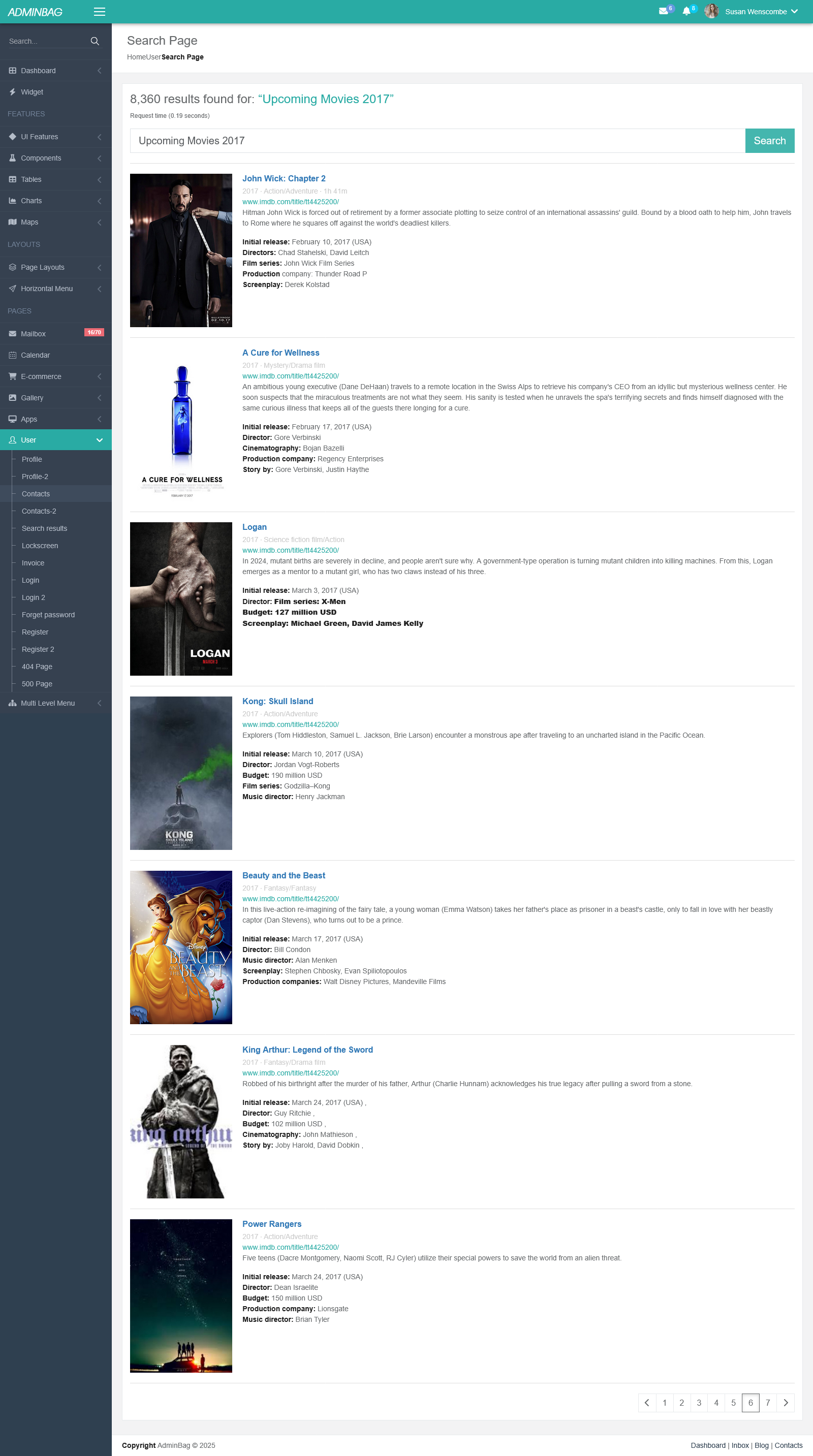813x1456 pixels.
Task: Open King Arthur: Legend of the Sword link
Action: [307, 1050]
